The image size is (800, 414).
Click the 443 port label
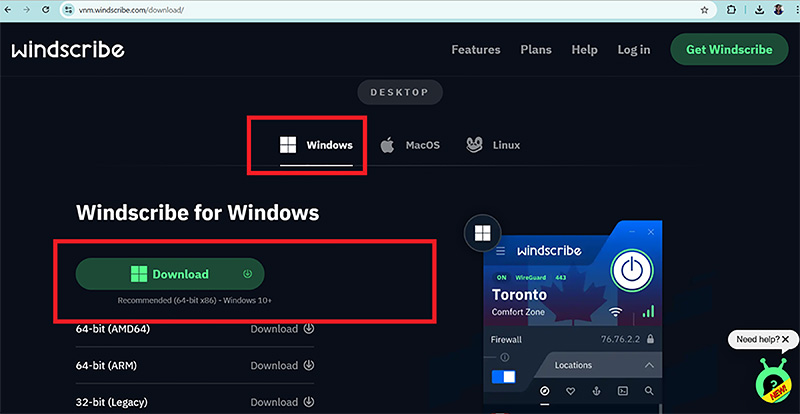(561, 277)
